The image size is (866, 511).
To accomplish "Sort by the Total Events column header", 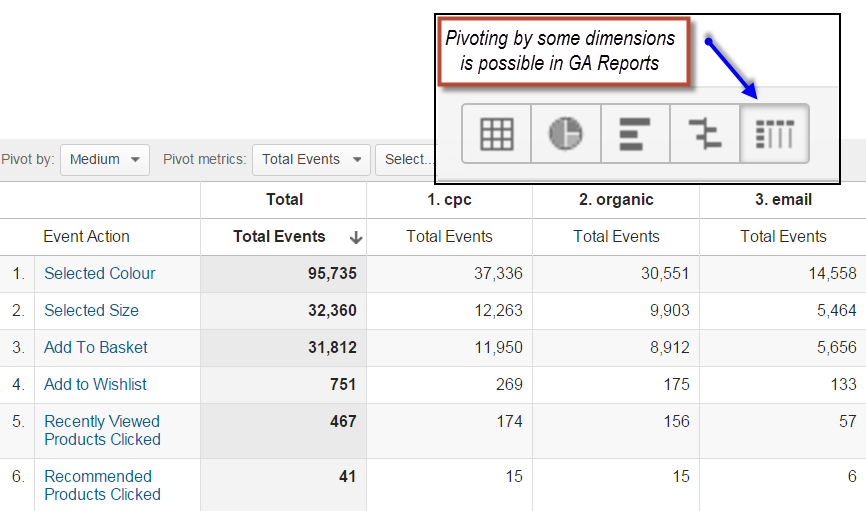I will tap(279, 236).
